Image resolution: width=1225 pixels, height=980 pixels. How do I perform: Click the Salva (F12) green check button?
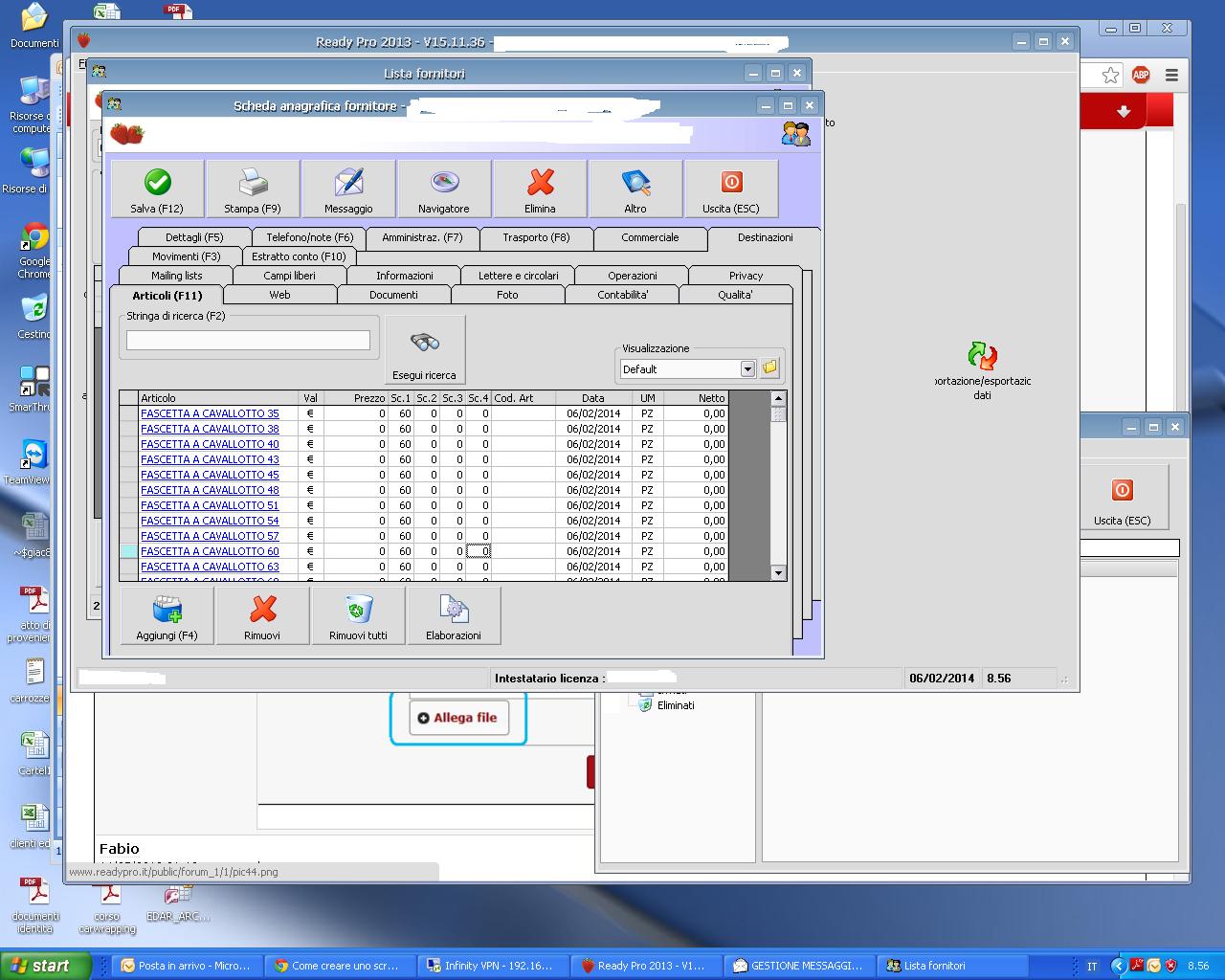click(x=158, y=189)
